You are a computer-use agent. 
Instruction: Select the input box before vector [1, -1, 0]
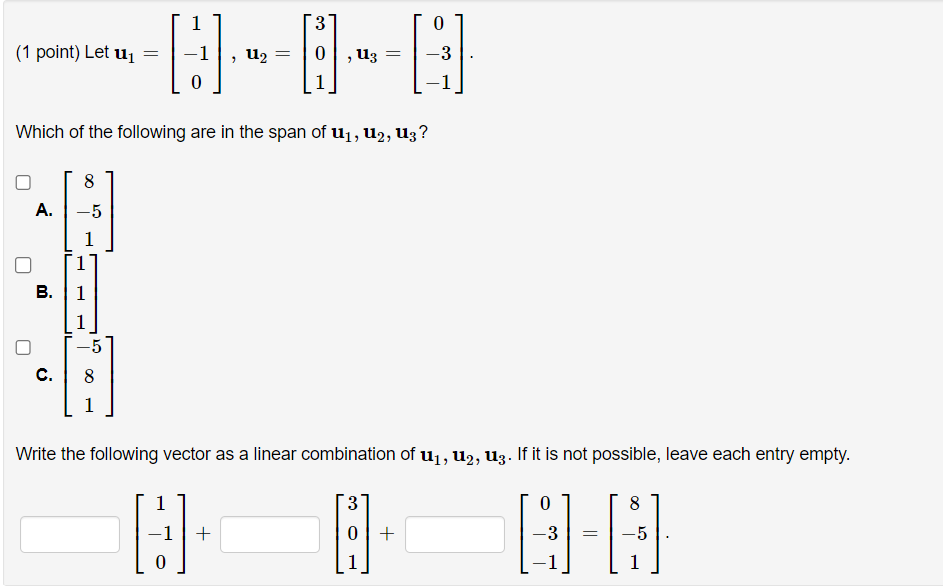69,534
